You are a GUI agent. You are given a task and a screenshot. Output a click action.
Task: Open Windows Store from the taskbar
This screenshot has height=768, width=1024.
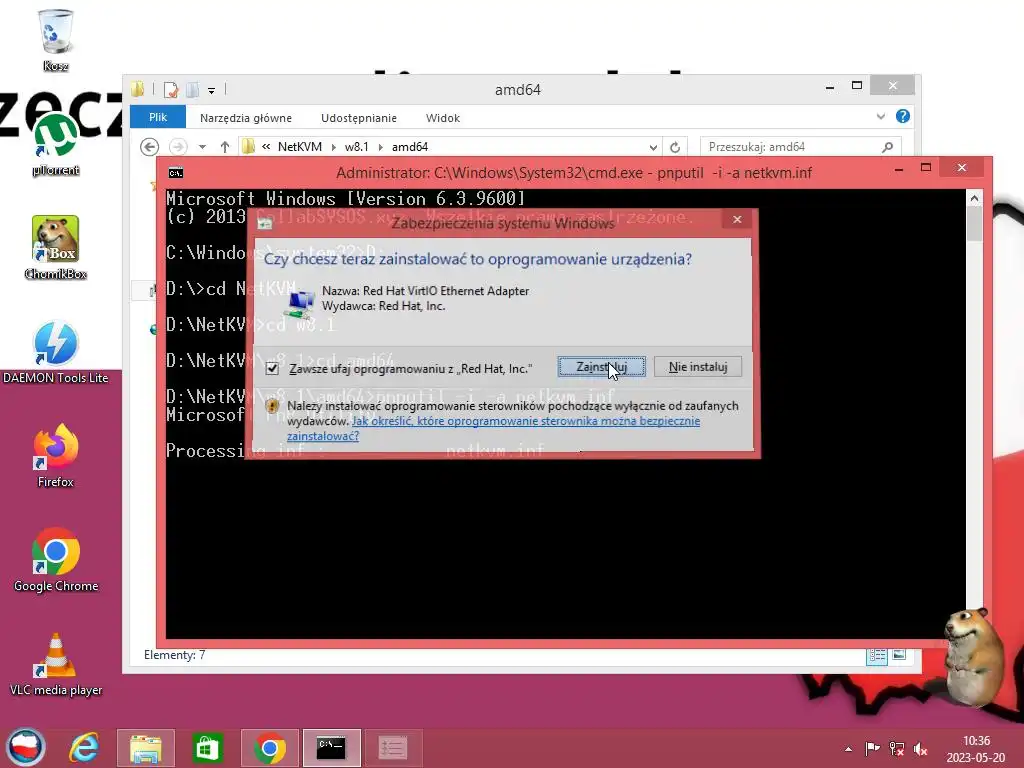tap(208, 748)
